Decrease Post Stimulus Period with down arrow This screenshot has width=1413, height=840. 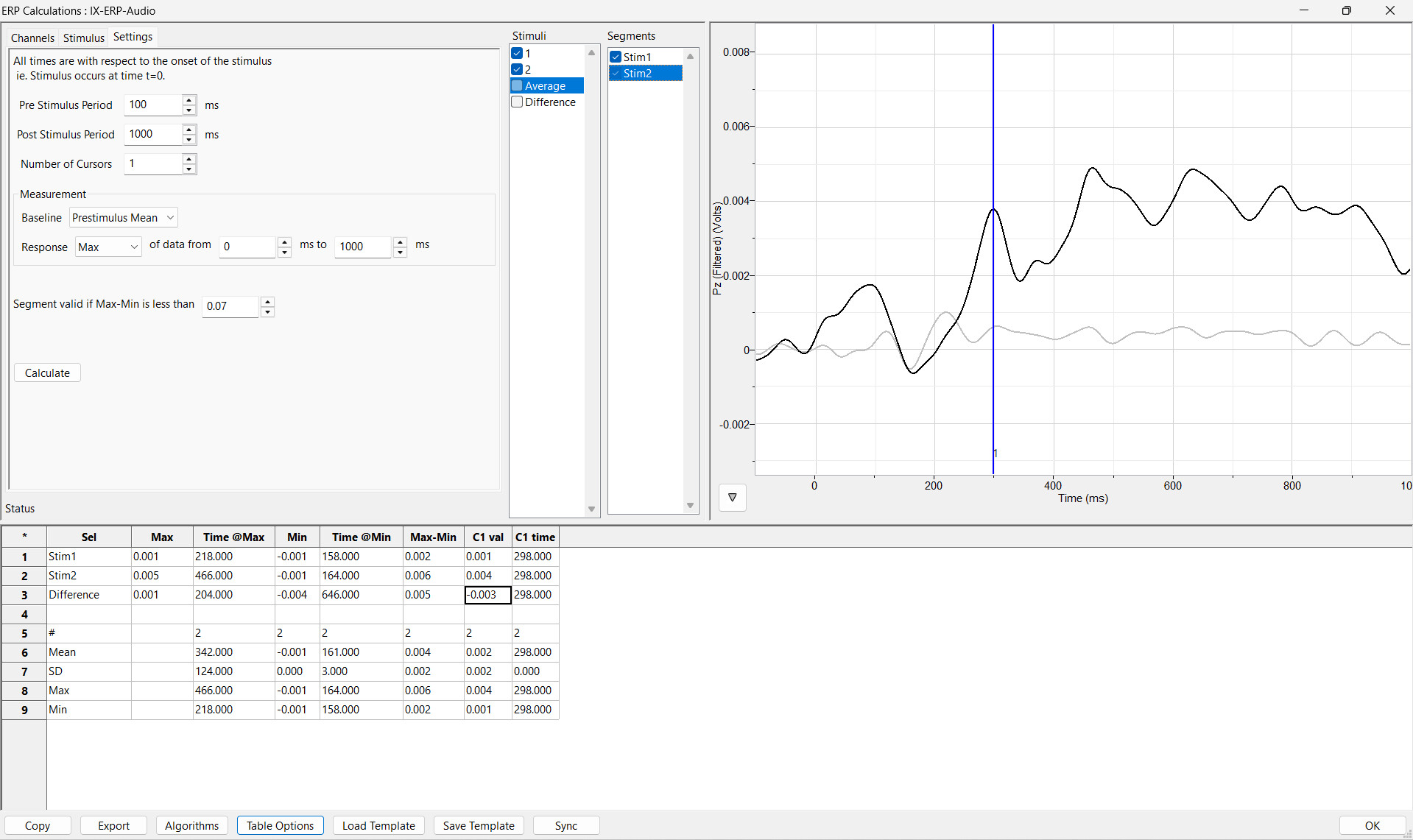pos(189,140)
